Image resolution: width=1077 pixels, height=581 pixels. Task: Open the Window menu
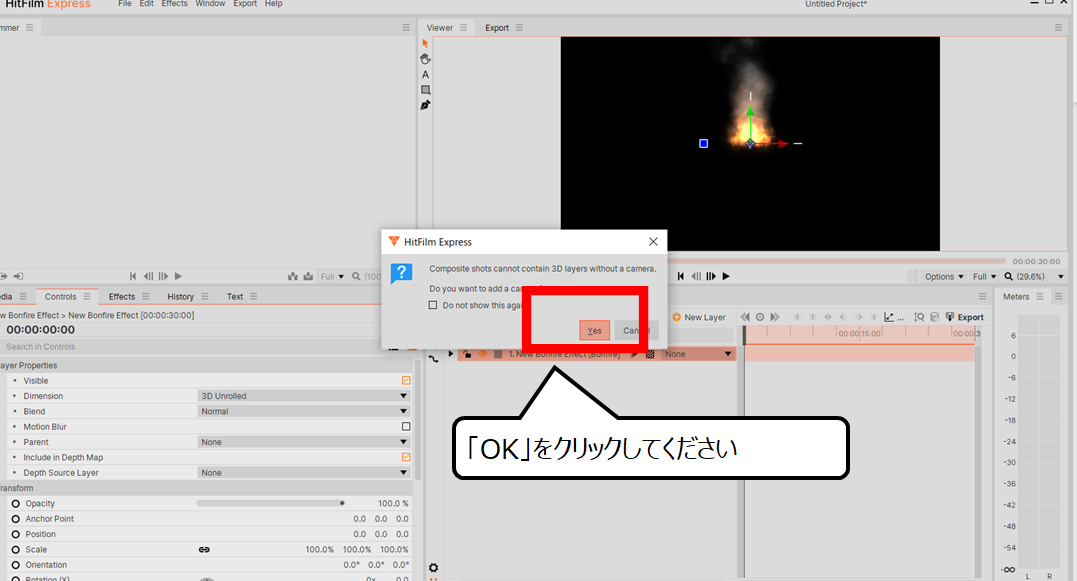point(210,3)
